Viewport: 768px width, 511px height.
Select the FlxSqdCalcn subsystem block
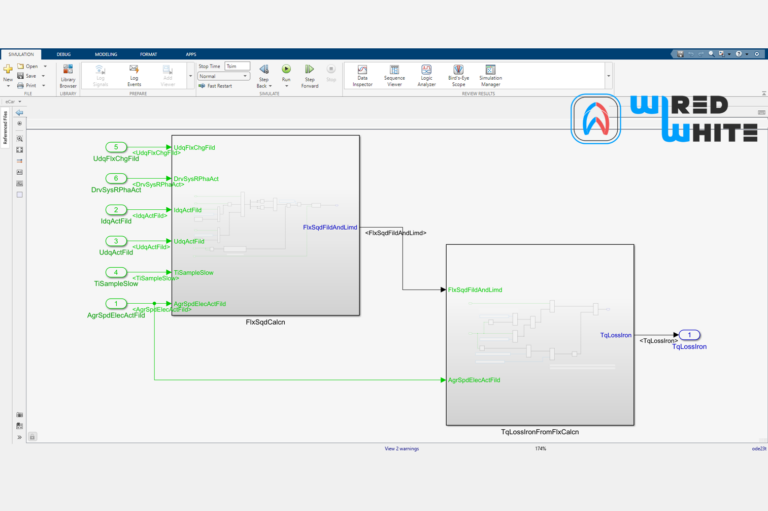(x=265, y=225)
